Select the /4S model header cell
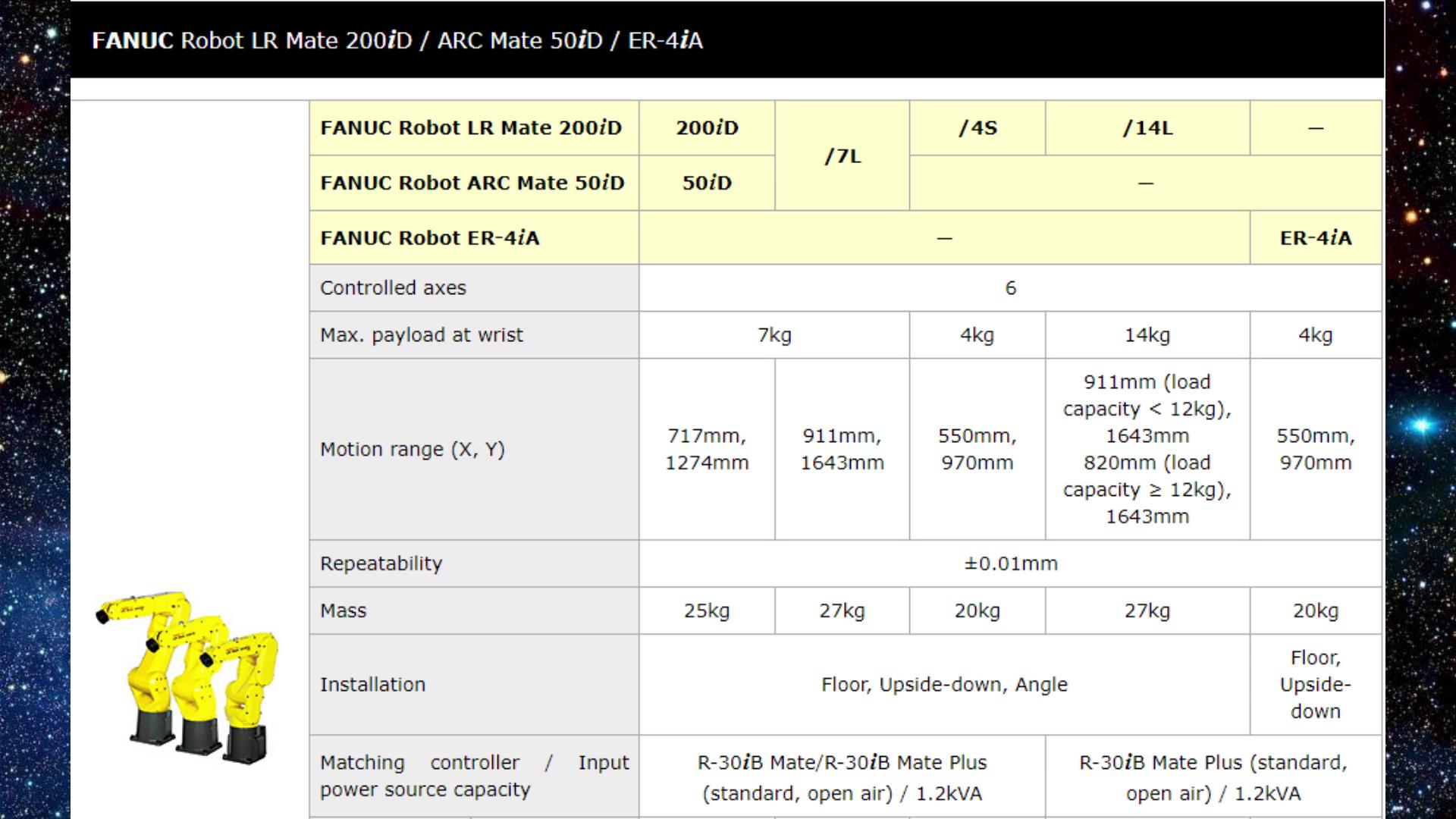Image resolution: width=1456 pixels, height=819 pixels. coord(977,128)
